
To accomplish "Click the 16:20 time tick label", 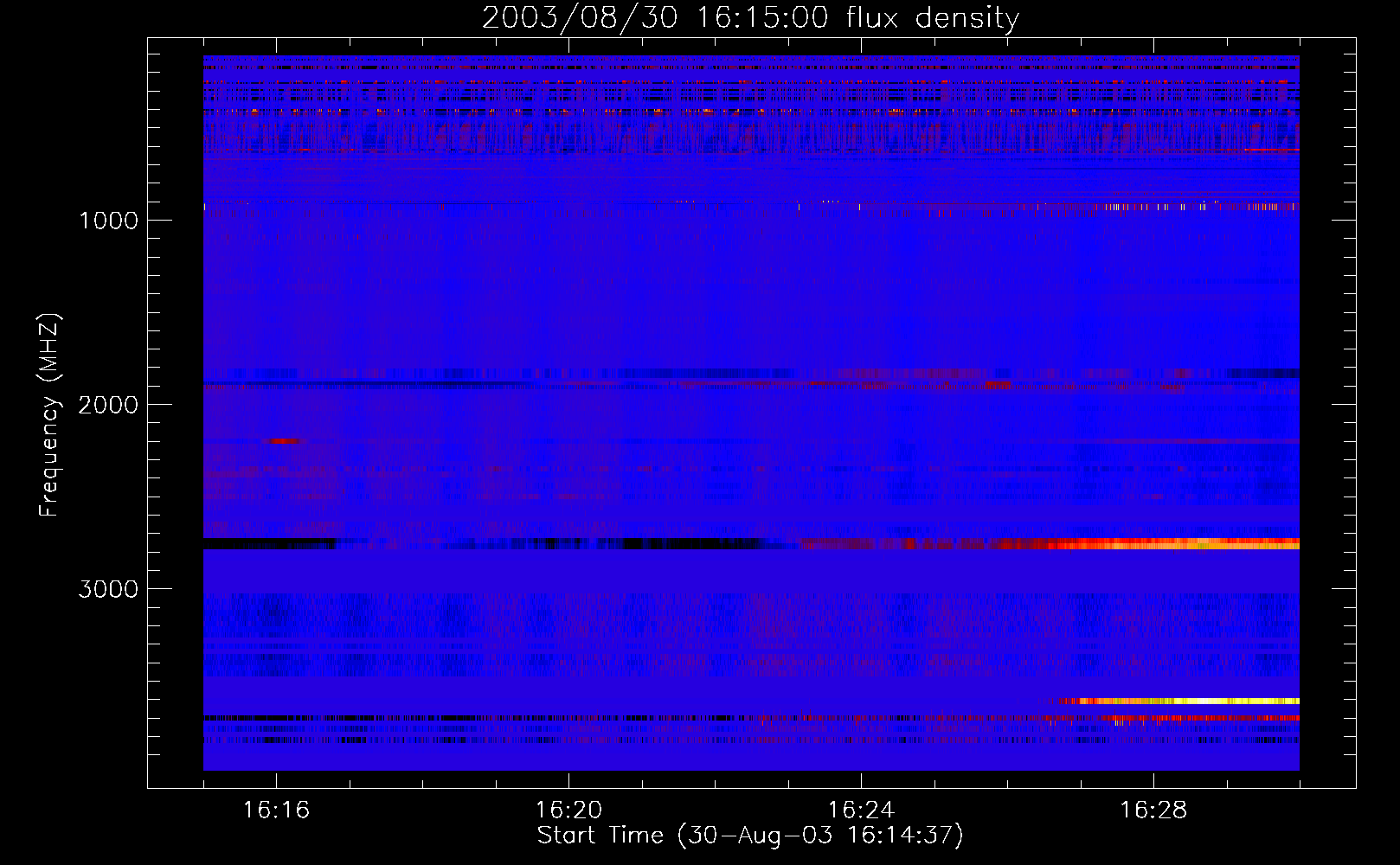I will pos(568,810).
